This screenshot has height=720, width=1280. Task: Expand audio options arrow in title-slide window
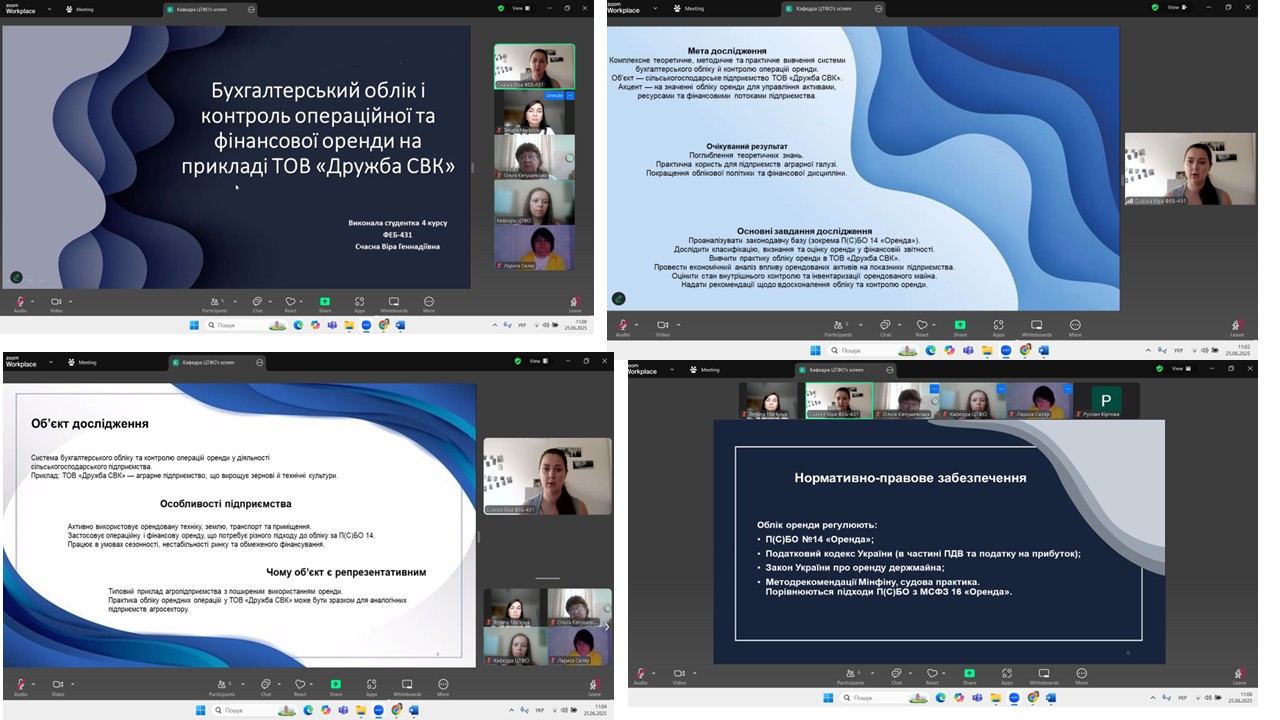point(32,301)
